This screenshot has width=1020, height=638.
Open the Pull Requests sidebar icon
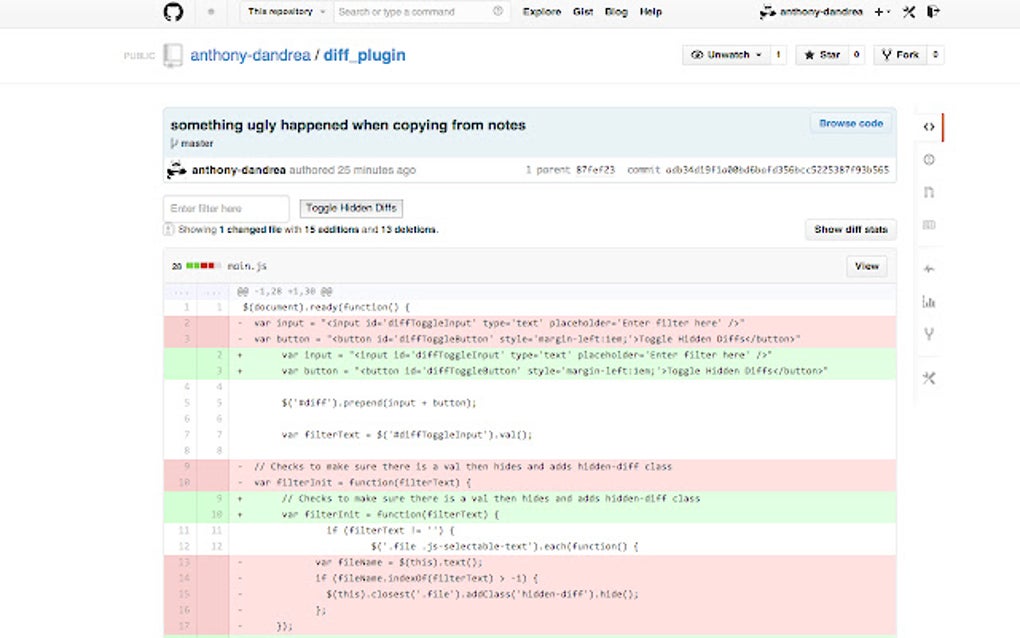point(928,191)
